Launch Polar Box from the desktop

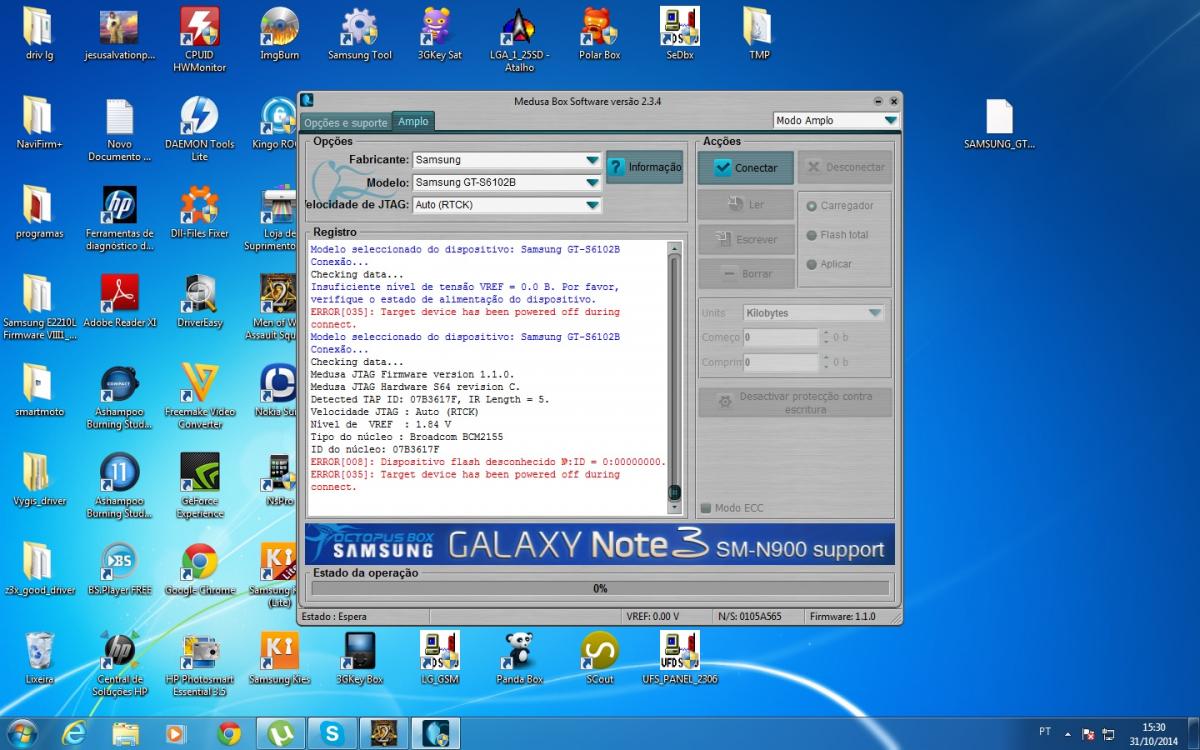[599, 35]
